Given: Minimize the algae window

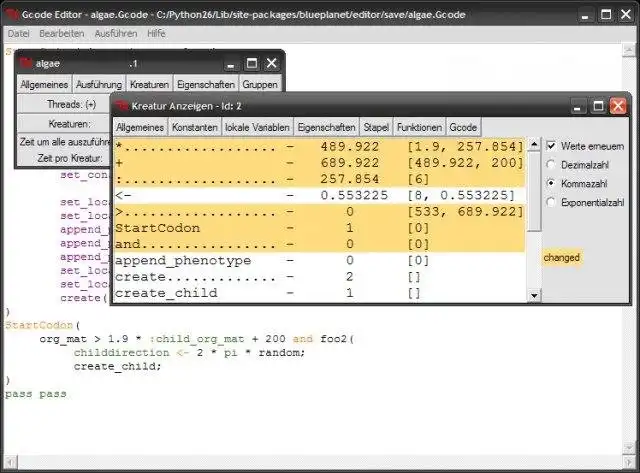Looking at the screenshot, I should click(231, 64).
